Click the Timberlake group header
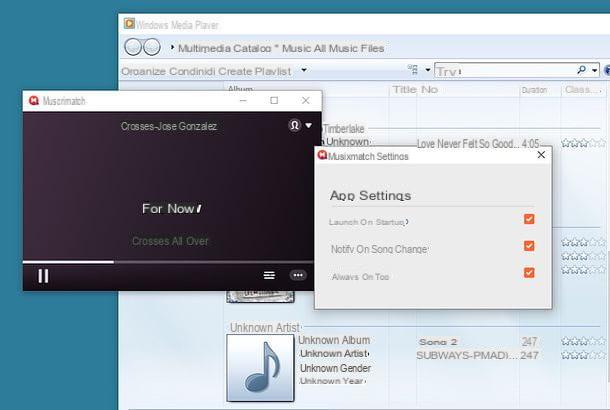Viewport: 610px width, 410px height. pos(343,129)
